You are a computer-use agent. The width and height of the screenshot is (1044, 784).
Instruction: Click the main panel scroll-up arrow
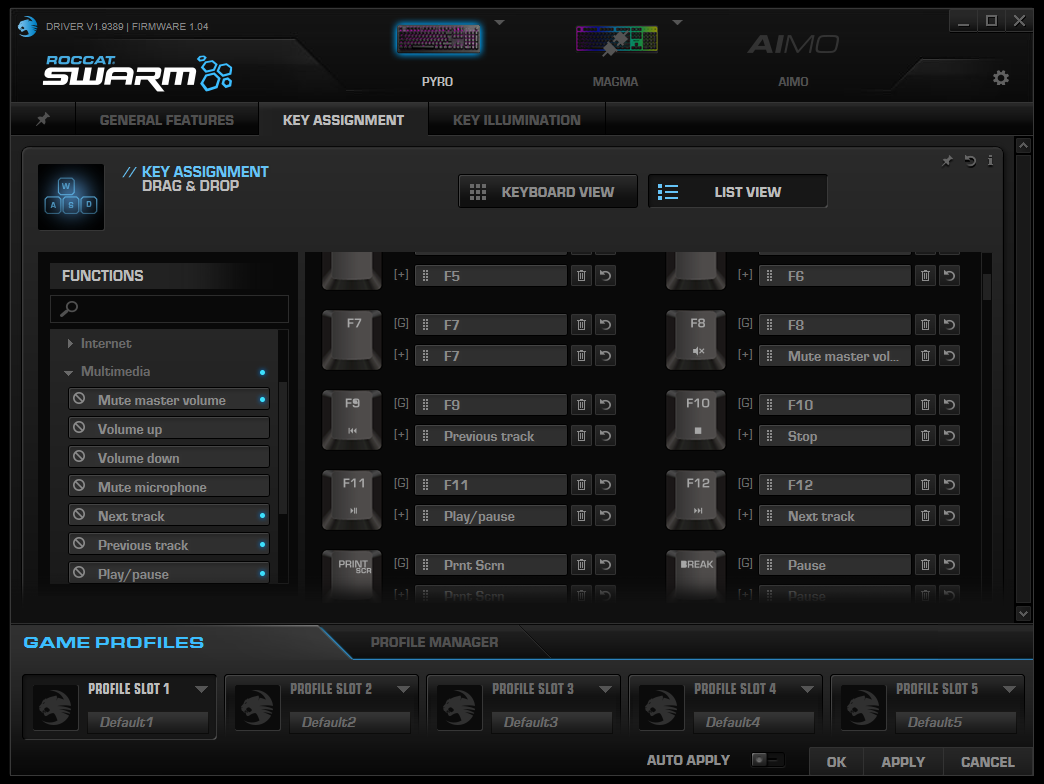[1023, 145]
